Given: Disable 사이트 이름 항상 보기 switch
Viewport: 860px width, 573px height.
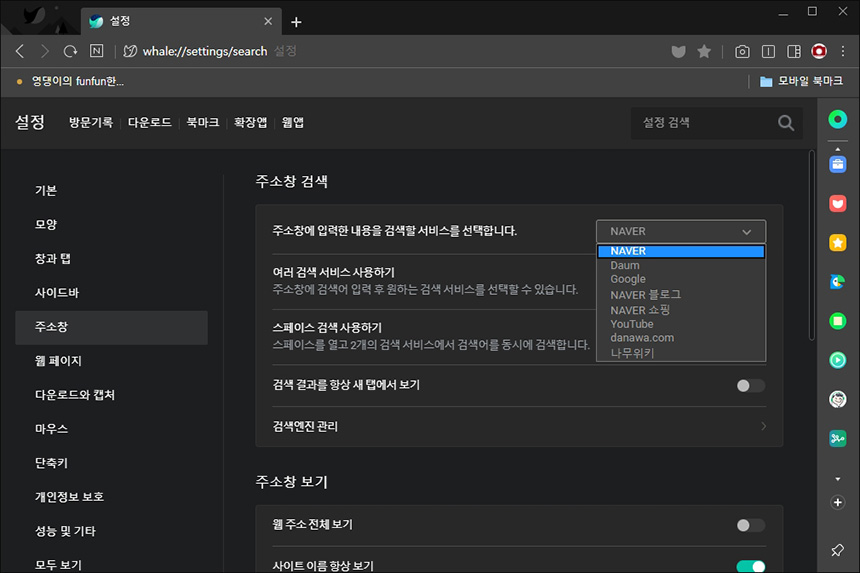Looking at the screenshot, I should click(x=750, y=566).
